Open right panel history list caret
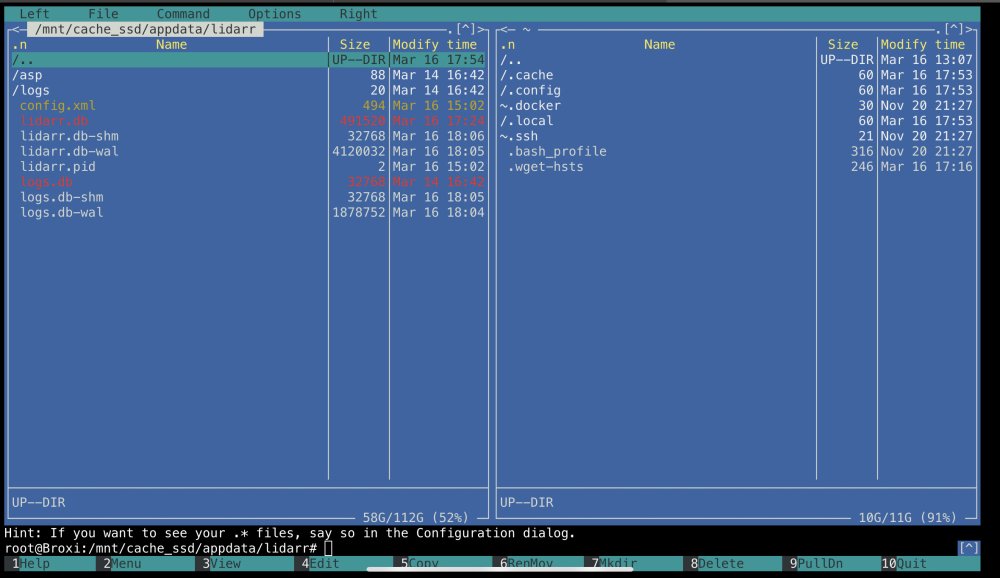Image resolution: width=1000 pixels, height=578 pixels. tap(954, 29)
